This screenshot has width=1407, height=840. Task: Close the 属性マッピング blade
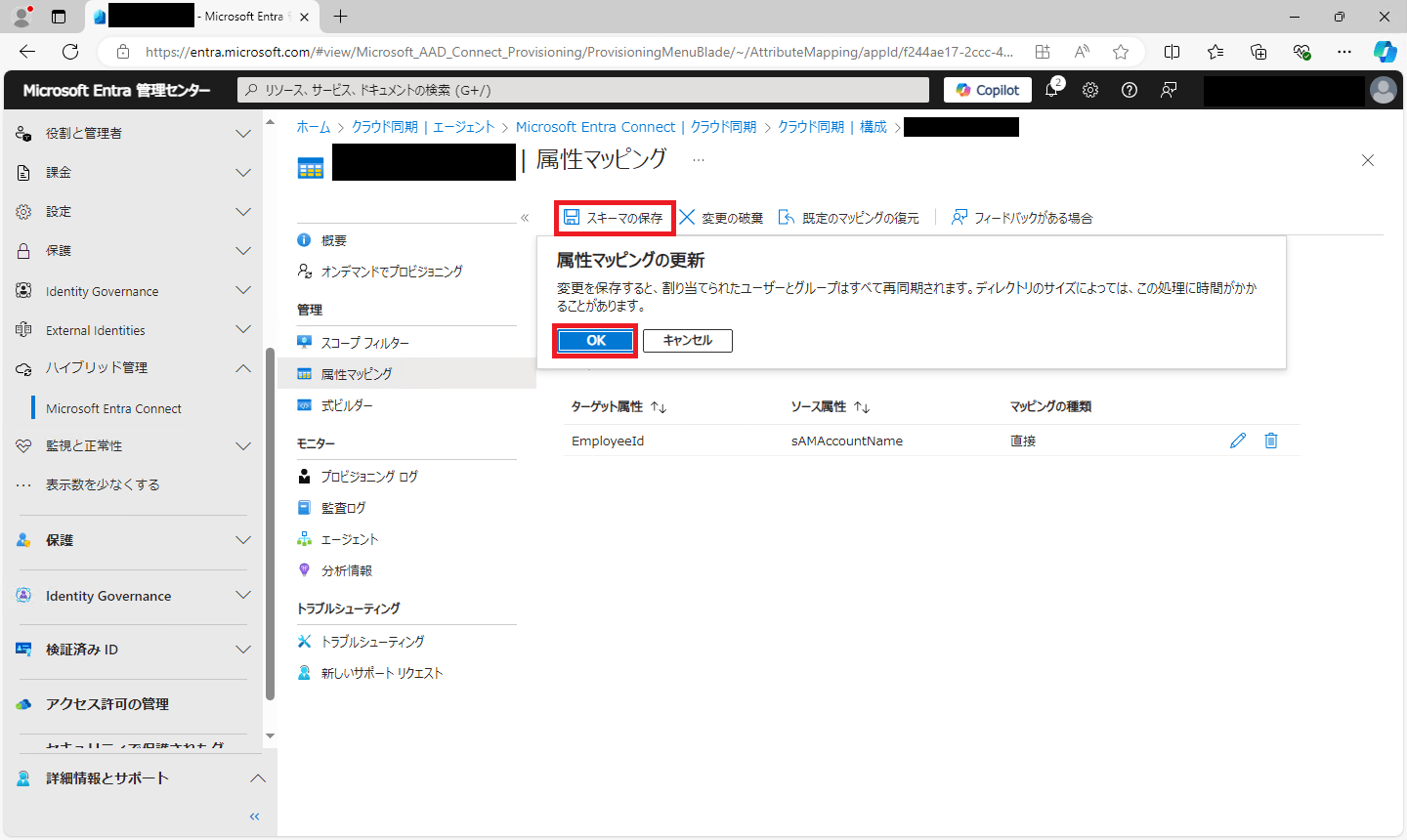point(1368,160)
